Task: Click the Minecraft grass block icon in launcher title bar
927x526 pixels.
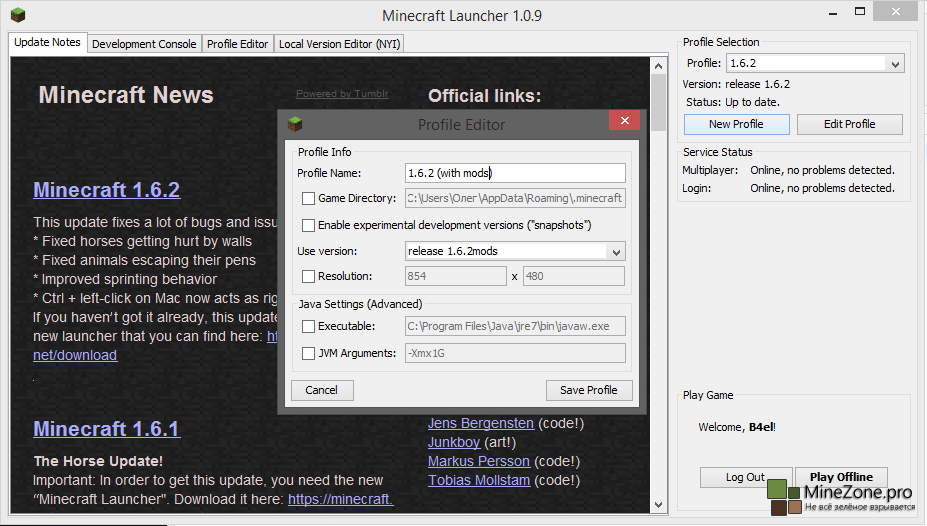Action: click(18, 15)
